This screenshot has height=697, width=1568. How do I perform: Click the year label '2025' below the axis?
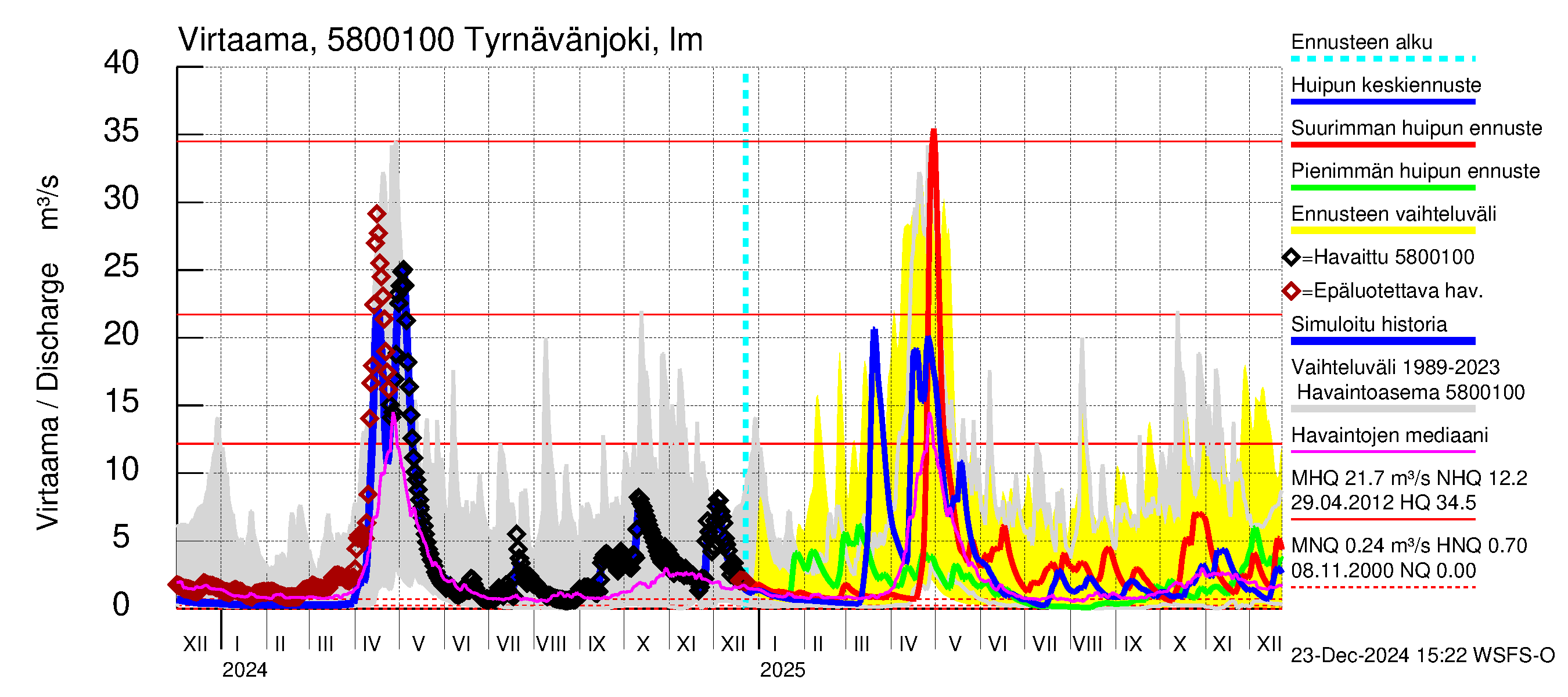[782, 670]
